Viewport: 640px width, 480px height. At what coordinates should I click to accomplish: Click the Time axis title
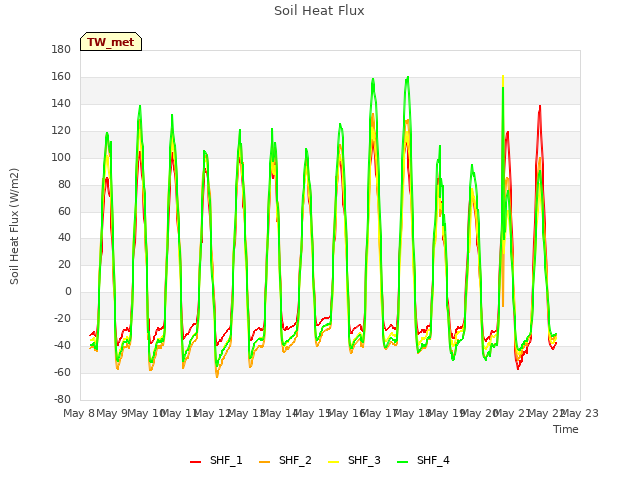coord(566,429)
